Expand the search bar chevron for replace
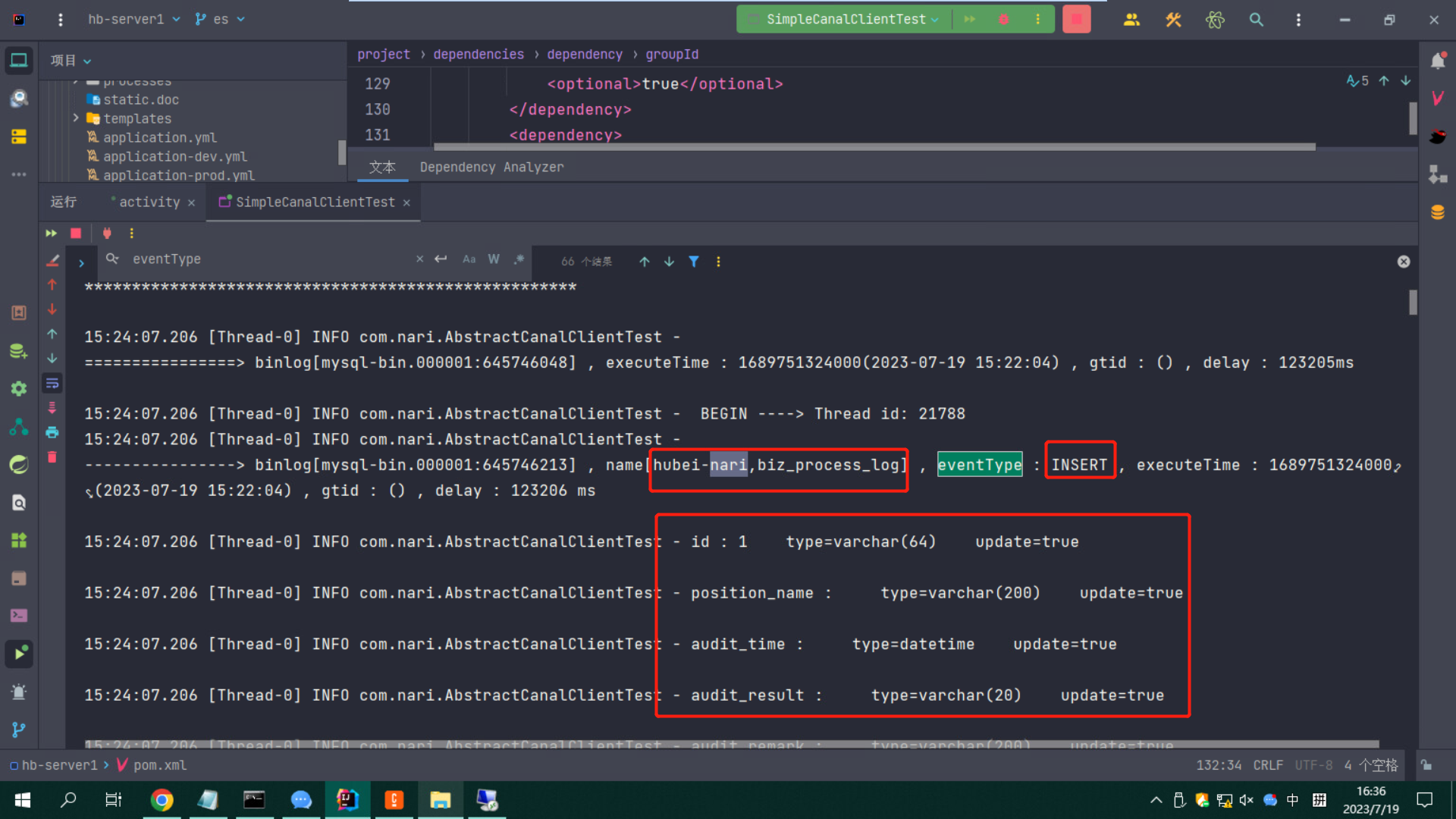Screen dimensions: 1456x819 click(81, 263)
